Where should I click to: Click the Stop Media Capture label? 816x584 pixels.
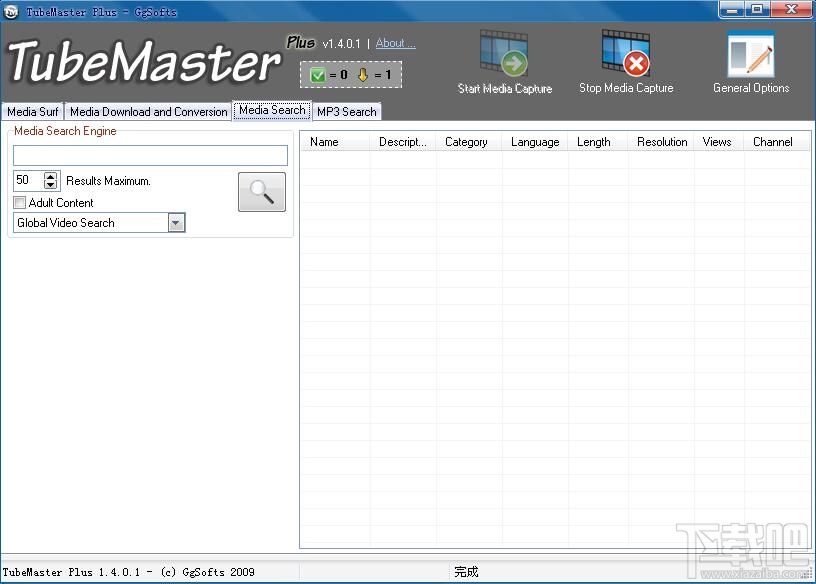point(626,88)
